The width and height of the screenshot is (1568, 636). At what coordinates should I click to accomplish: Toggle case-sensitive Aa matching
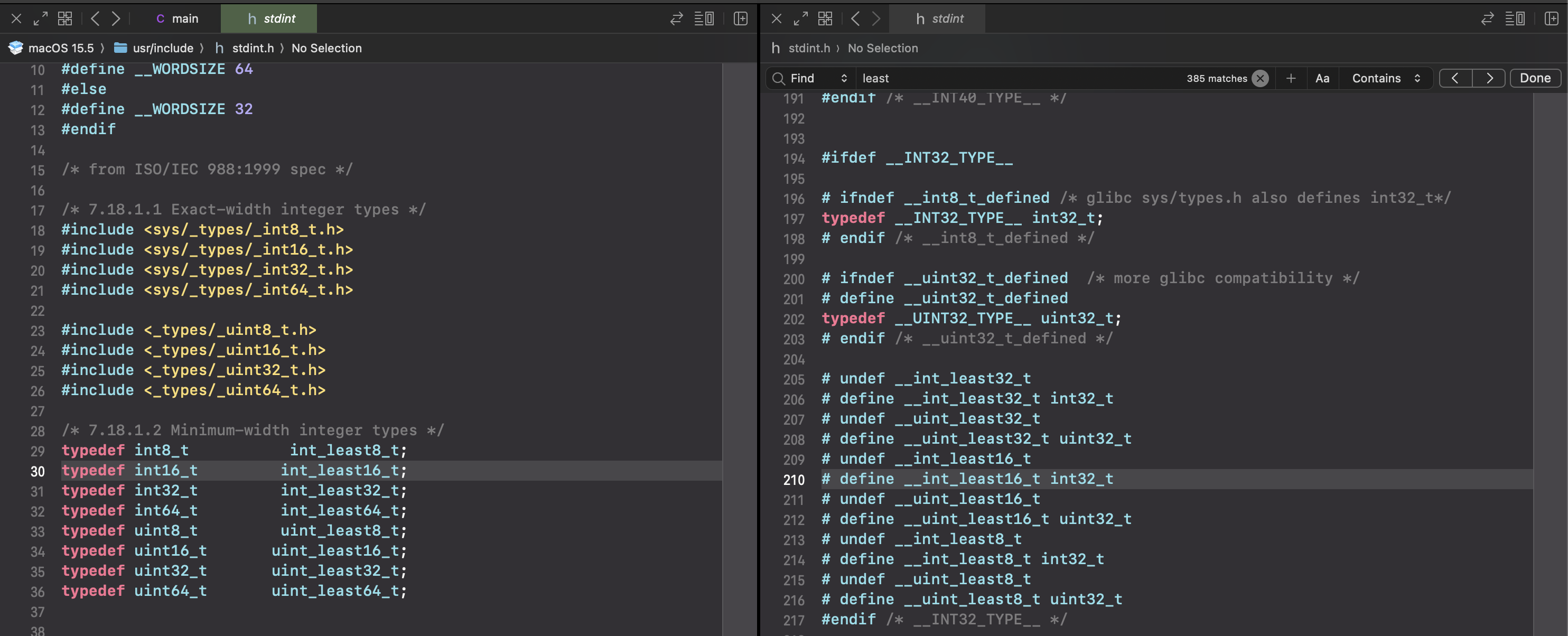[1322, 78]
